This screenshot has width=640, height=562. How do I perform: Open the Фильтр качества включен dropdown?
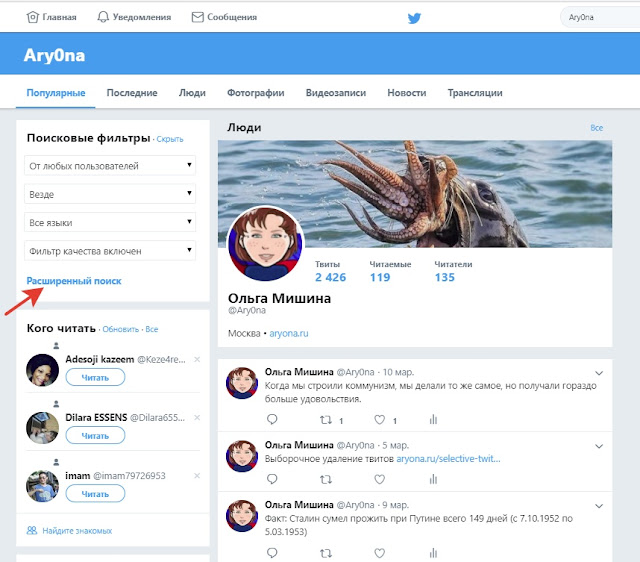[110, 251]
